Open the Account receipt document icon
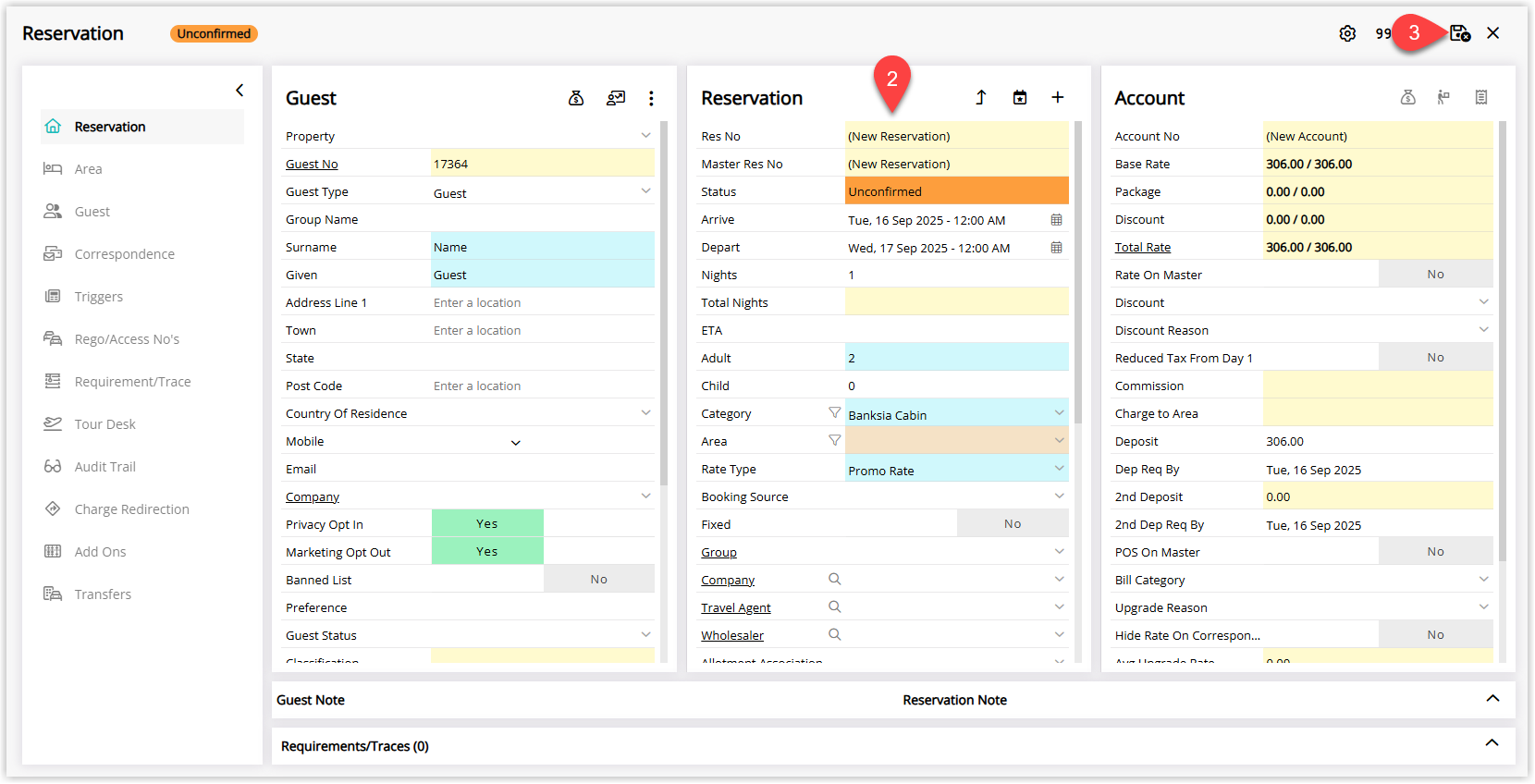This screenshot has height=784, width=1535. (1481, 97)
